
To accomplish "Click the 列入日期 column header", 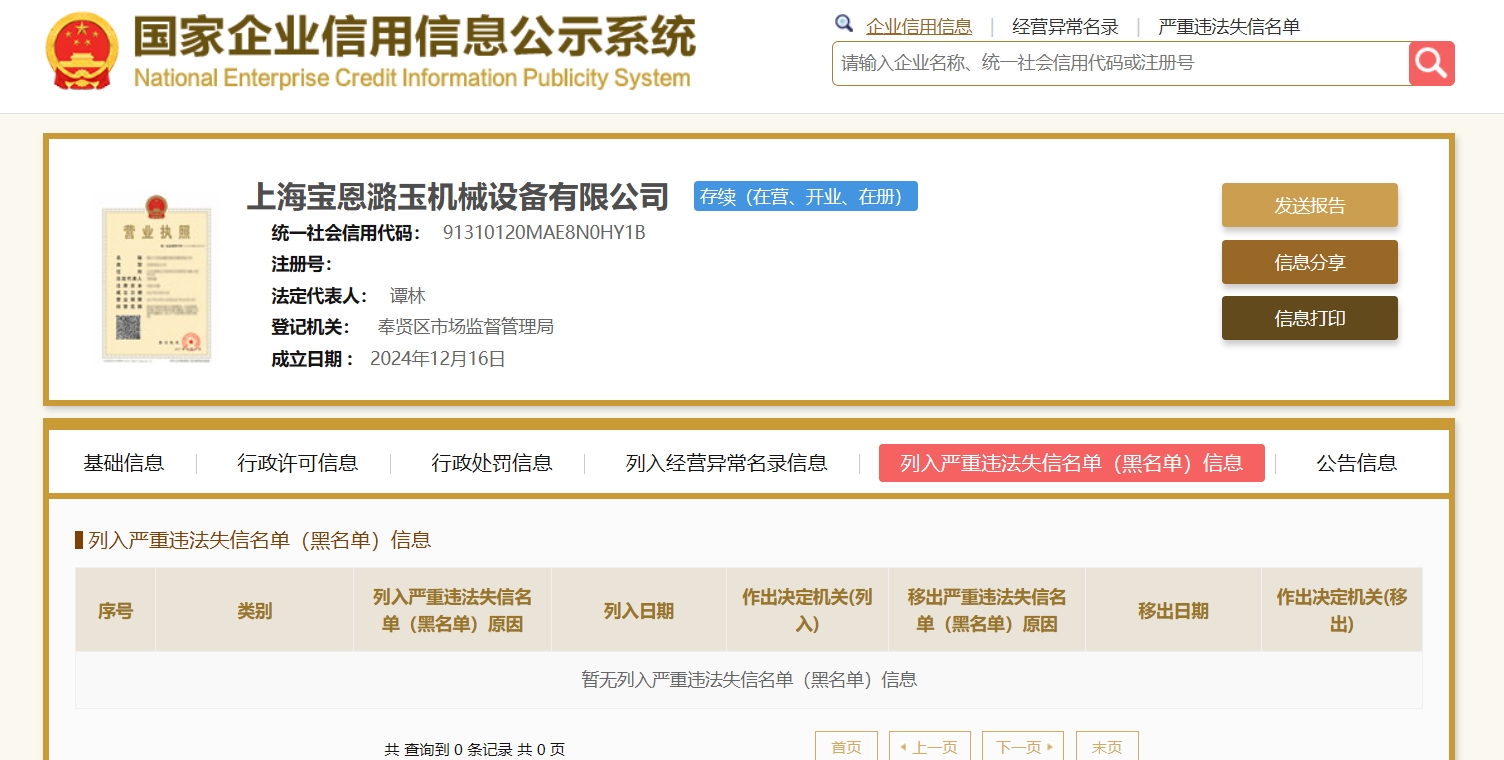I will (639, 611).
